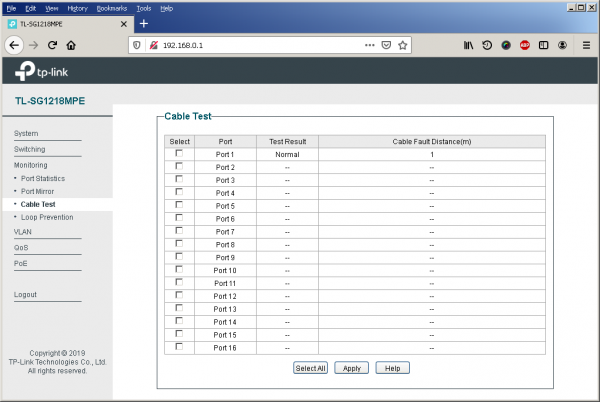This screenshot has height=402, width=600.
Task: Go to the Firefox home page icon
Action: click(71, 45)
